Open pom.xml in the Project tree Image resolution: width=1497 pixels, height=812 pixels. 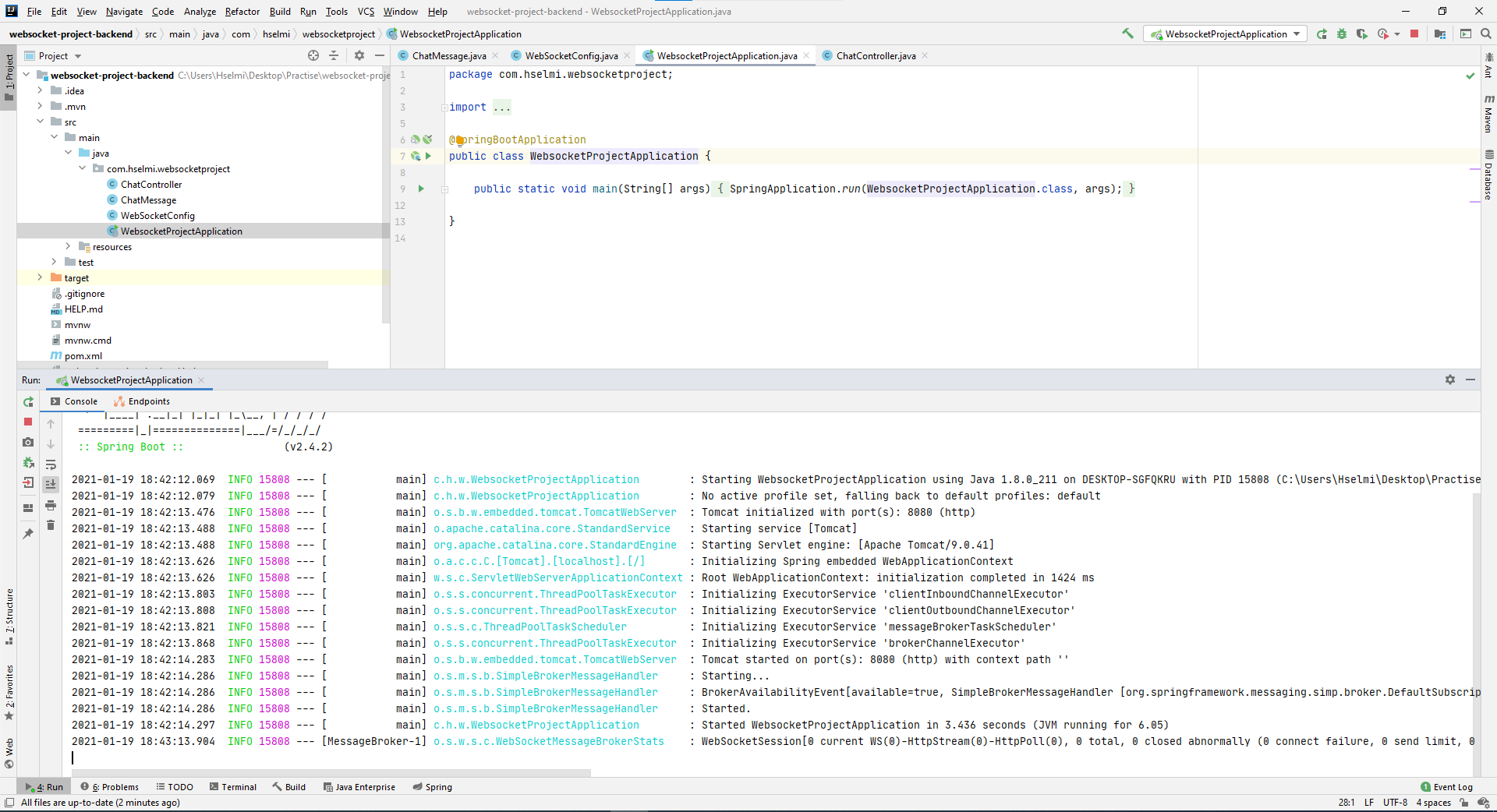[x=83, y=356]
